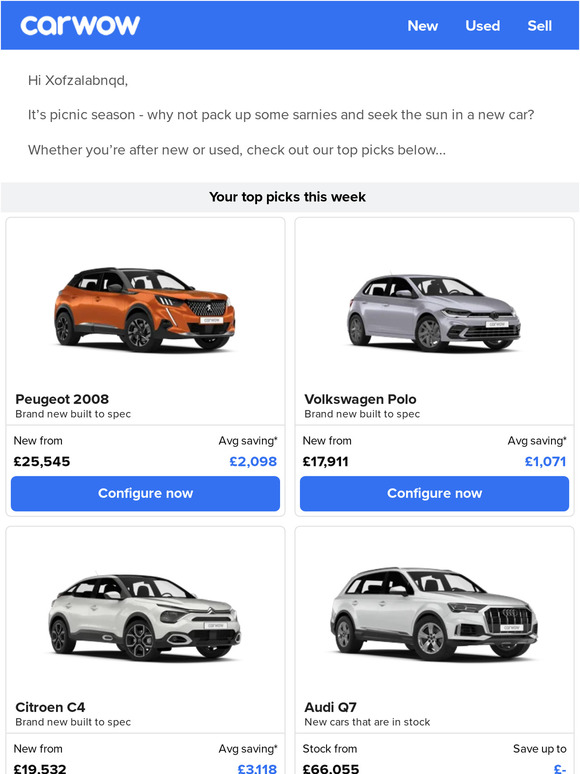Viewport: 580px width, 774px height.
Task: Click the £1,071 average saving amount
Action: pos(545,462)
